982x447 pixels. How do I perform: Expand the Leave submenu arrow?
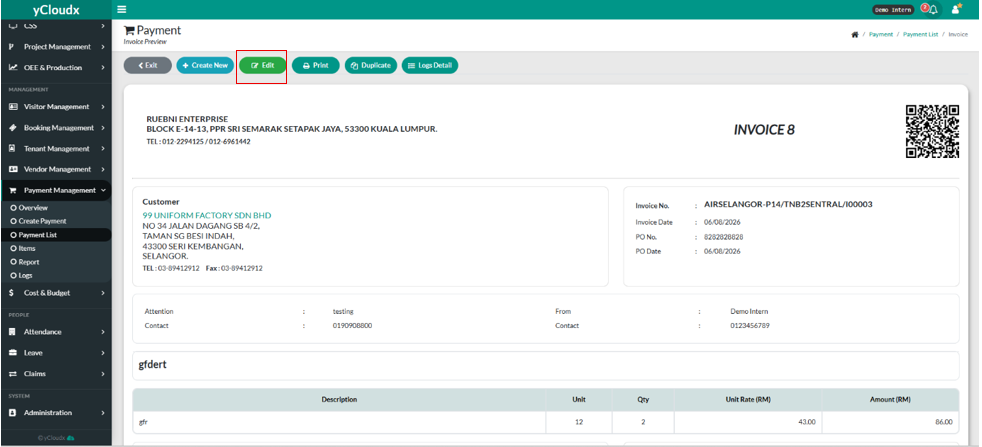[x=103, y=352]
